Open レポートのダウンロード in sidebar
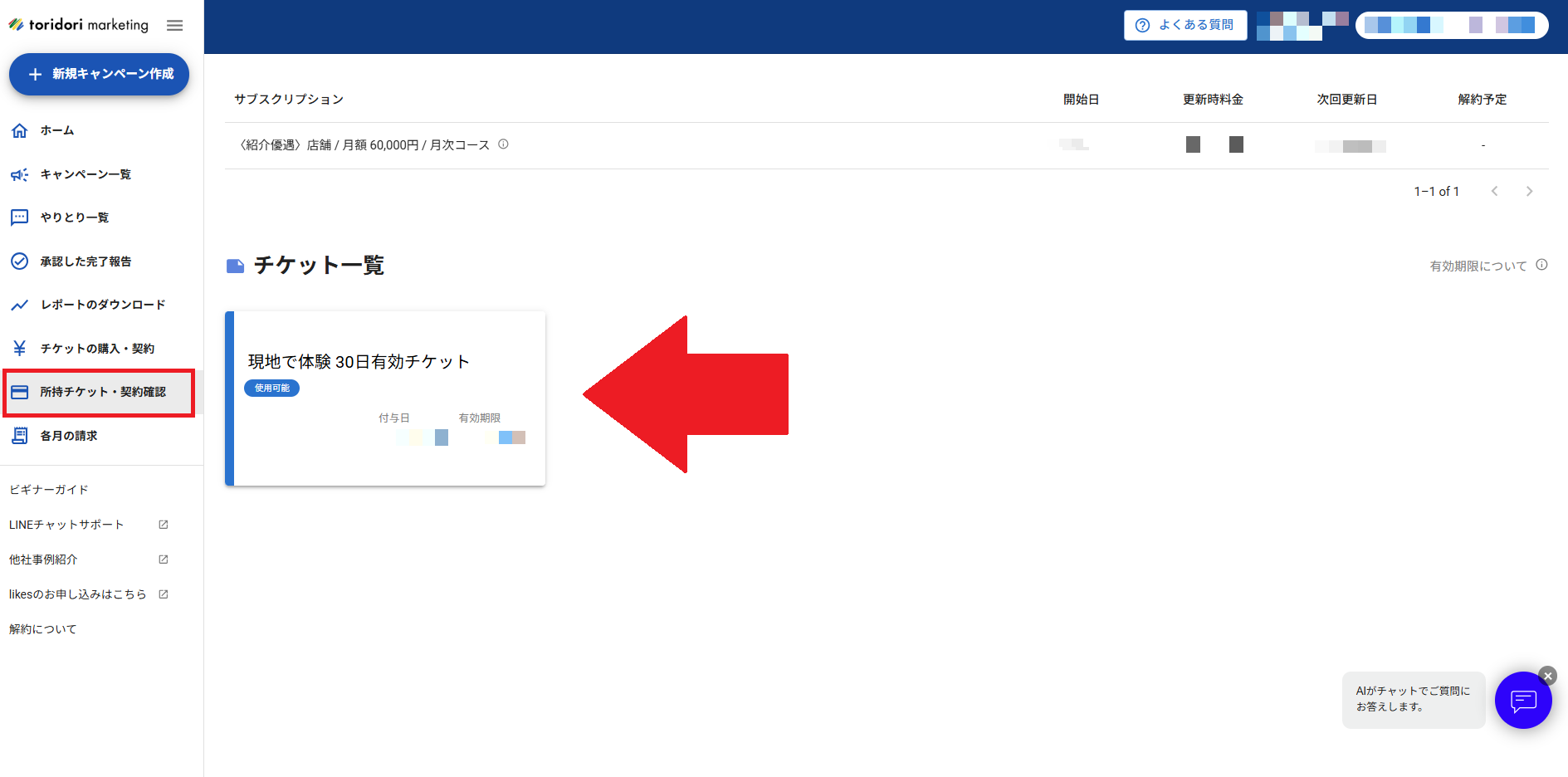The image size is (1568, 777). 103,305
